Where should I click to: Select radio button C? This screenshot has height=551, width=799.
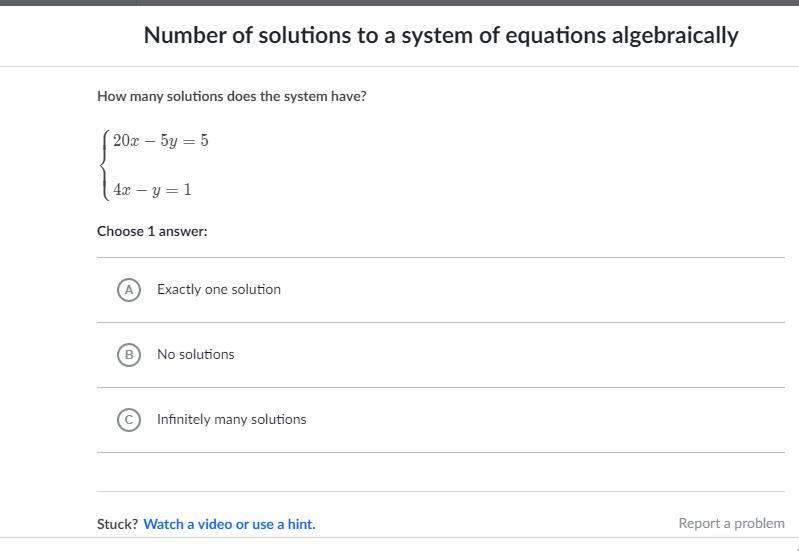[x=128, y=420]
